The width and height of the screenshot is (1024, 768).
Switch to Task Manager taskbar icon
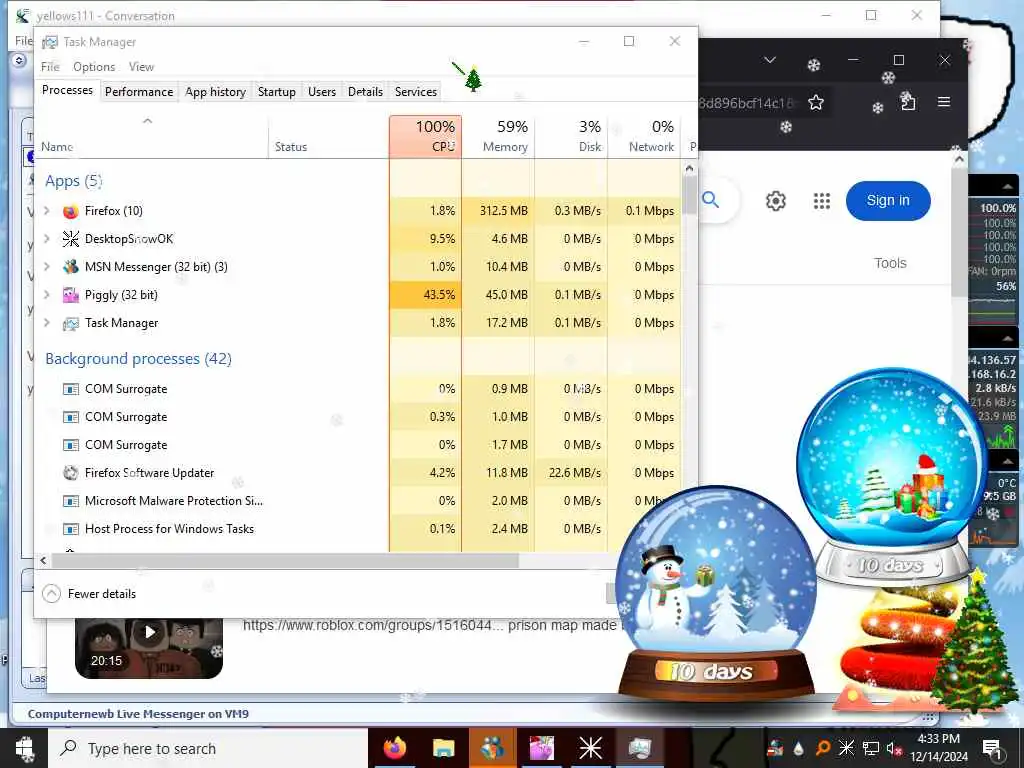coord(639,748)
